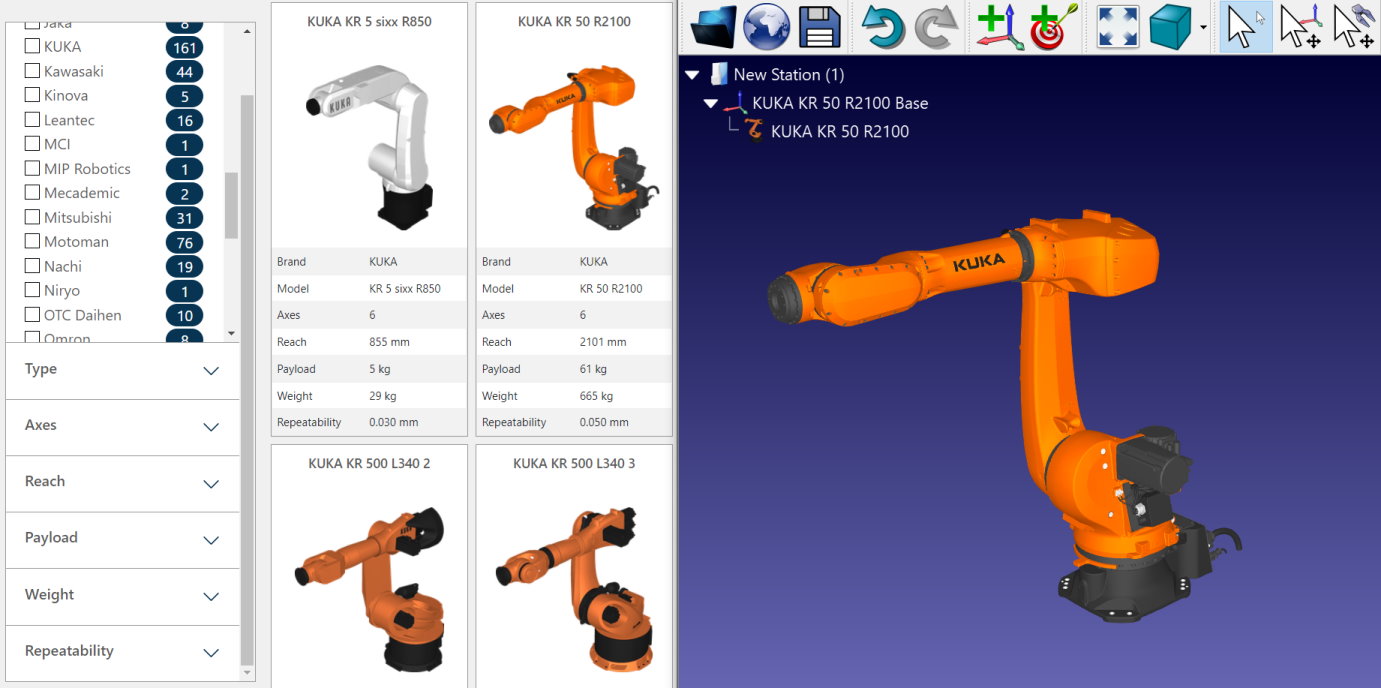
Task: Expand the Payload filter section
Action: 123,538
